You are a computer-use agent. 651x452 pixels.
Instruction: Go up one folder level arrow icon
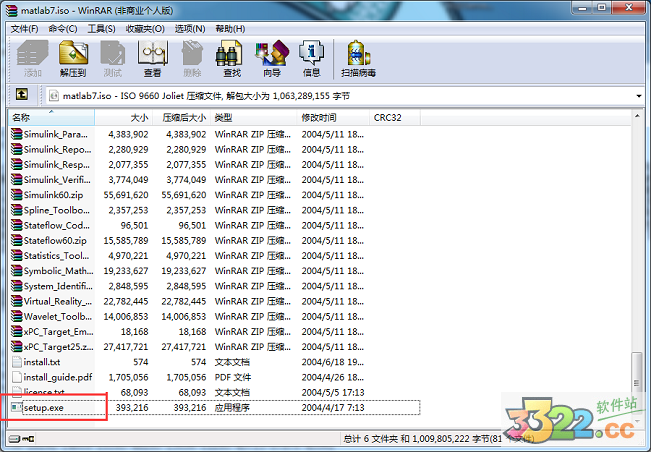pyautogui.click(x=22, y=95)
